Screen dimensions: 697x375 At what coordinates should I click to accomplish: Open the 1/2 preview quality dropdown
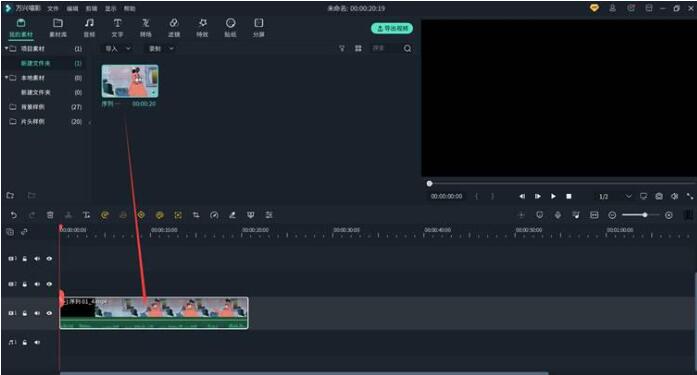click(614, 196)
